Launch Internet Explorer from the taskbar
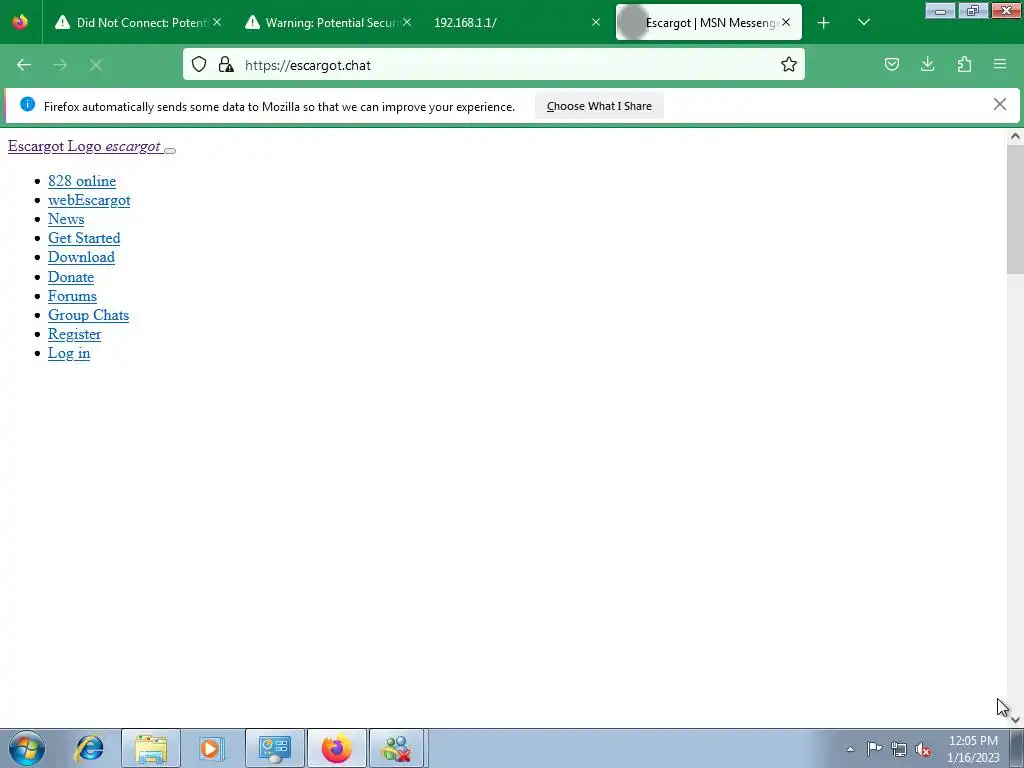 [89, 748]
